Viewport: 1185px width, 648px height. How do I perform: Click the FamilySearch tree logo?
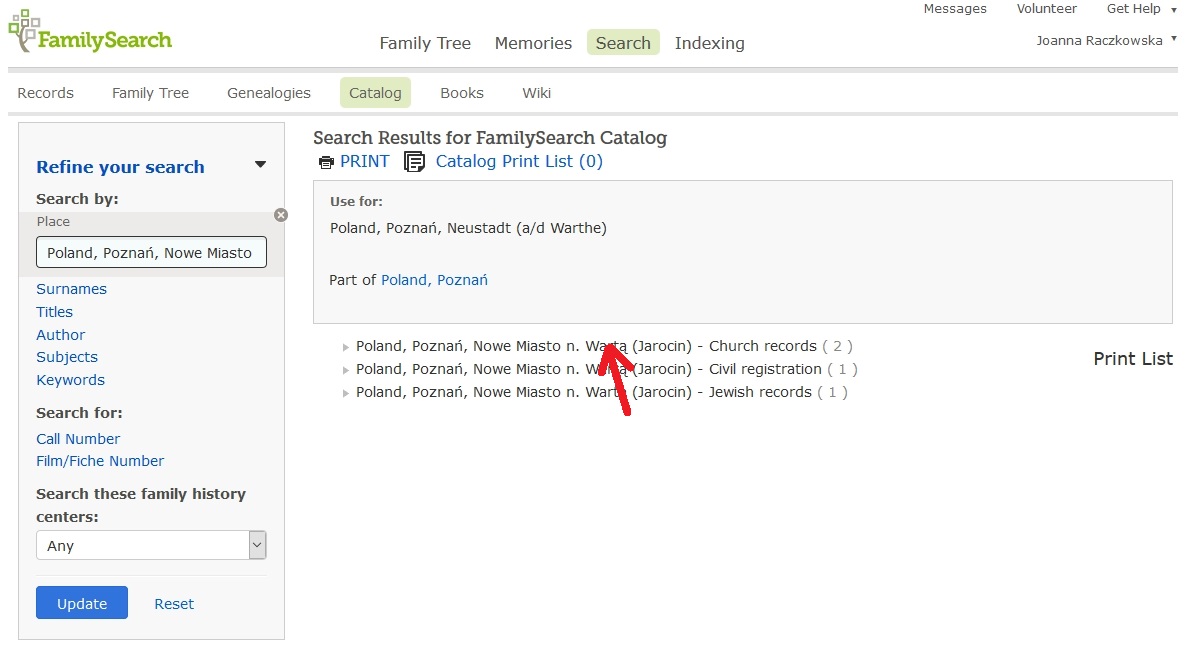point(24,31)
